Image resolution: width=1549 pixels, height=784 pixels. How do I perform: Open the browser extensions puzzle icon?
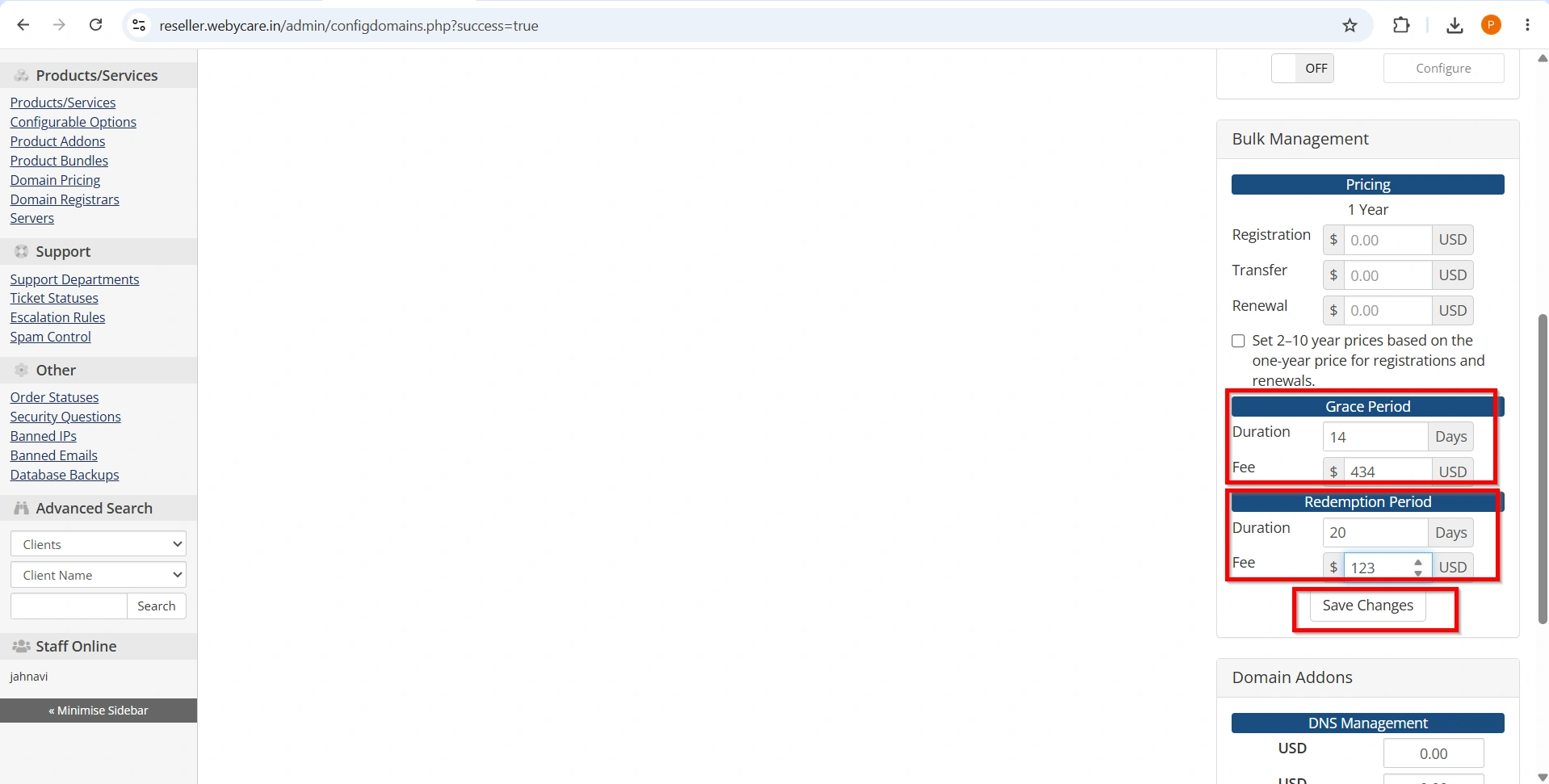(x=1401, y=25)
